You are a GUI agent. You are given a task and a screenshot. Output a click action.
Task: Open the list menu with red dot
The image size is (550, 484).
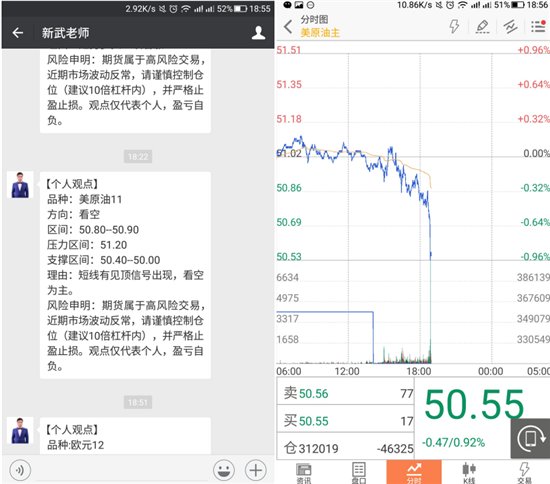[538, 26]
